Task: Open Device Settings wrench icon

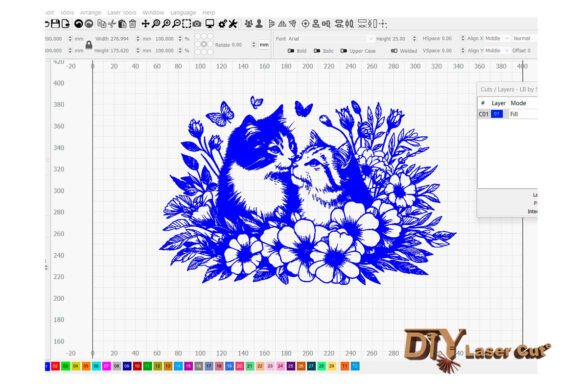Action: coord(233,24)
